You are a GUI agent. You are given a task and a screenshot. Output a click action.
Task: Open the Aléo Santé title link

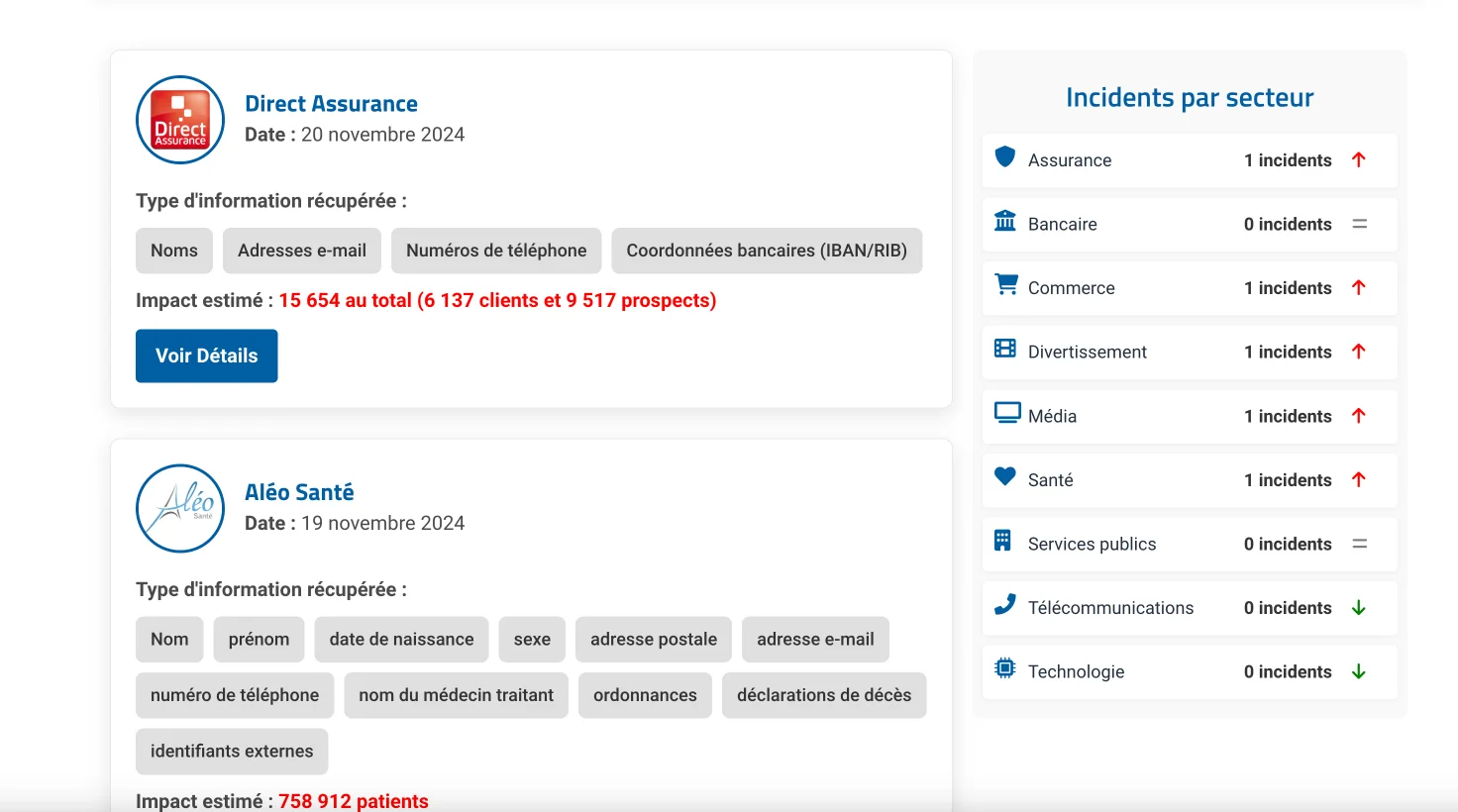pos(299,492)
